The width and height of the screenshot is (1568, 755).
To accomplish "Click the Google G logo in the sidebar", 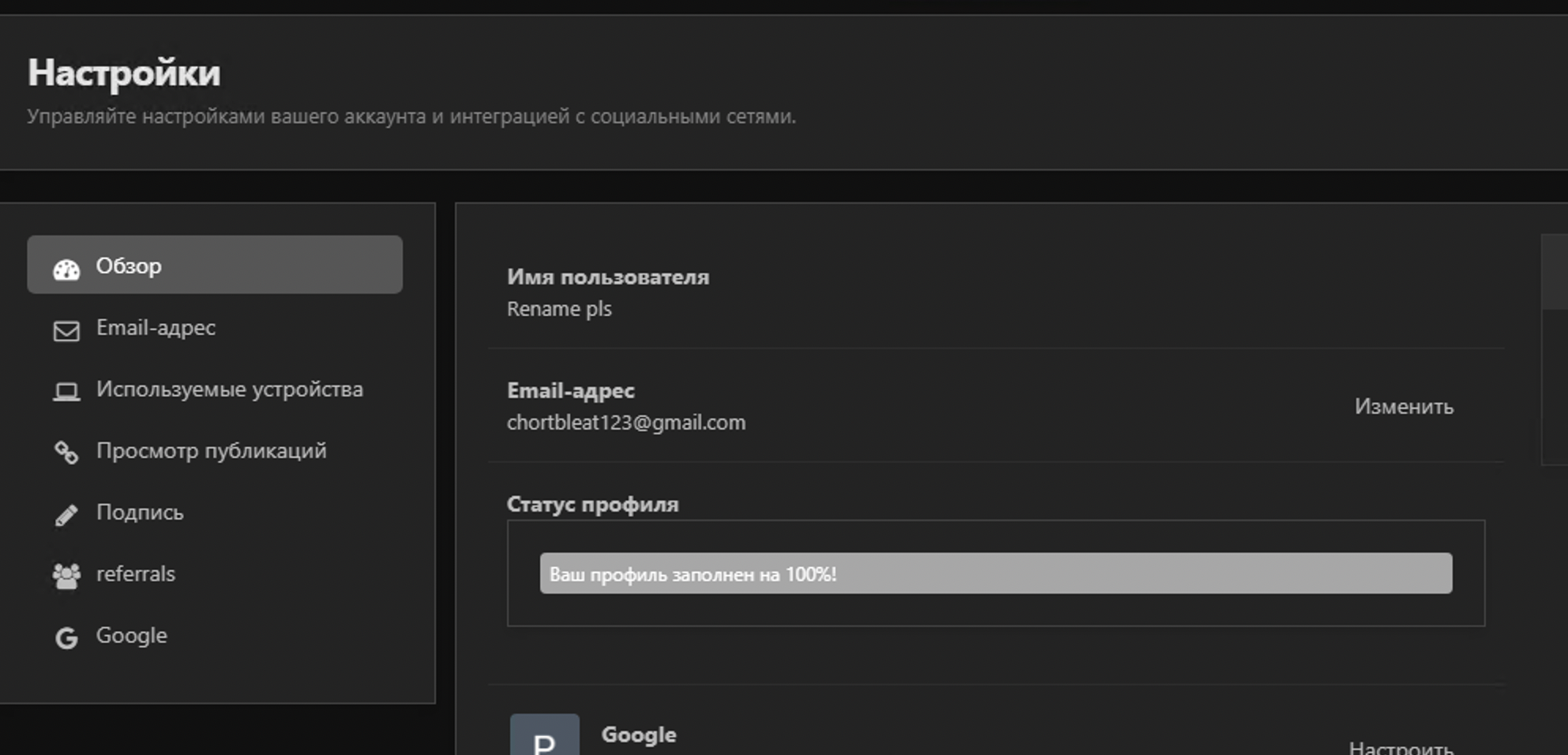I will tap(66, 637).
